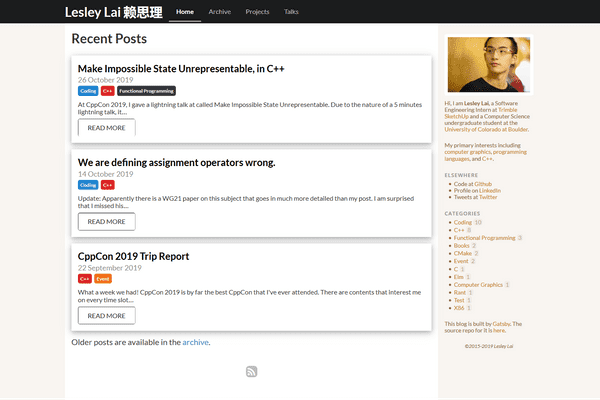Click READ MORE under assignment operators post
The width and height of the screenshot is (600, 400).
[107, 222]
